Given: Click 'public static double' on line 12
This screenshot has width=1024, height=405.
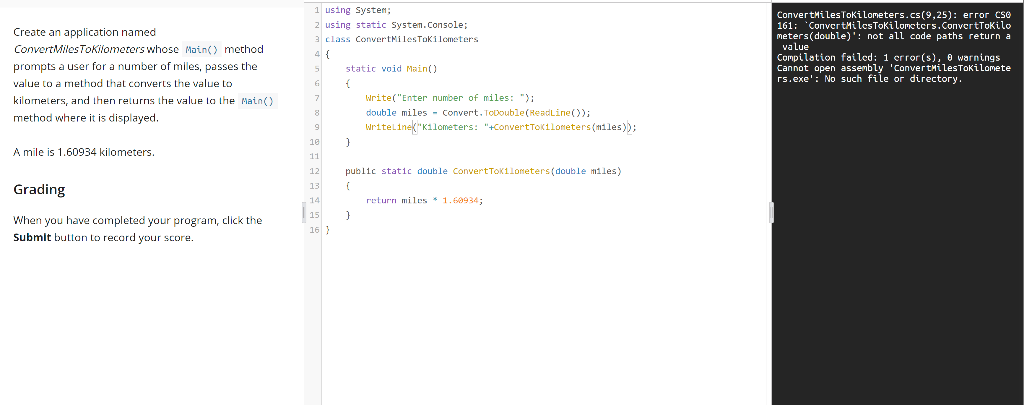Looking at the screenshot, I should [396, 171].
